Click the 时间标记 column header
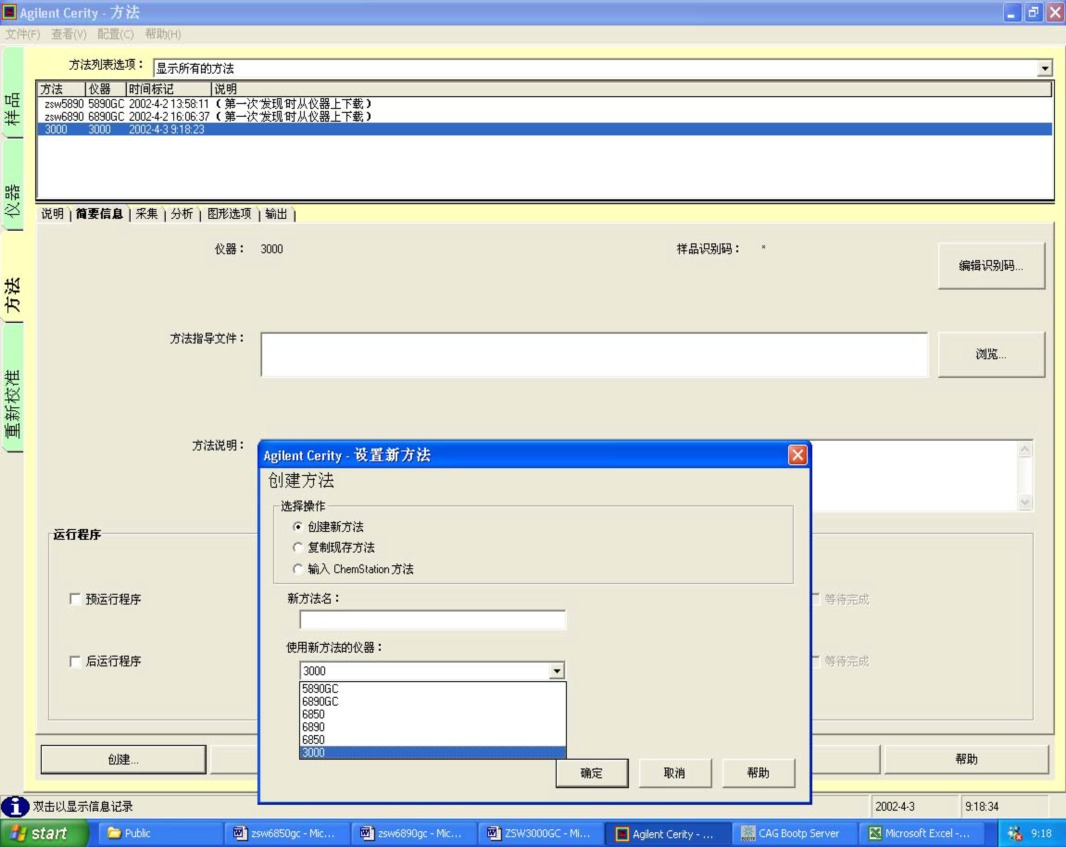Viewport: 1066px width, 847px height. pos(169,89)
